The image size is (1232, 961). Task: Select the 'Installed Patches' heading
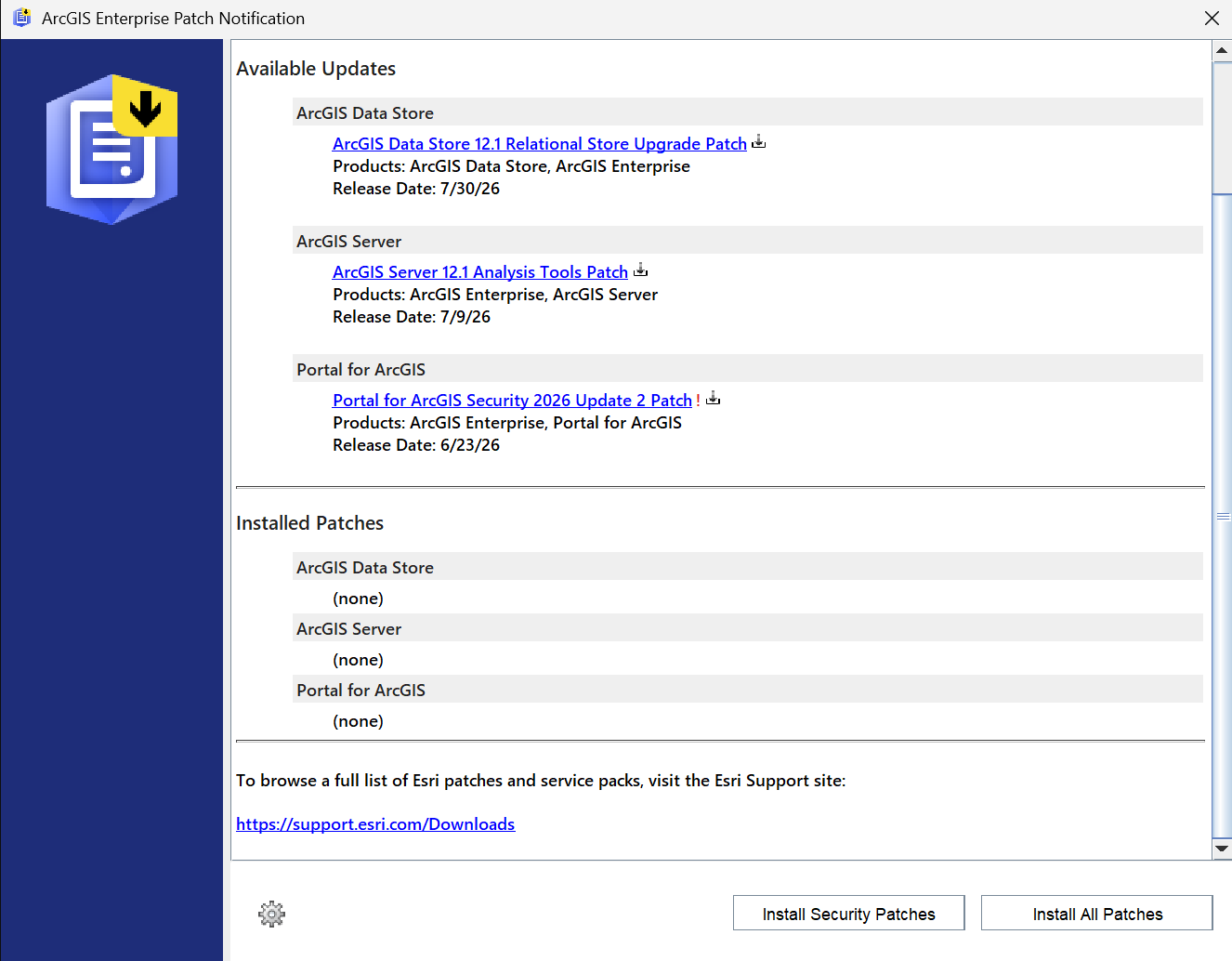click(x=309, y=523)
